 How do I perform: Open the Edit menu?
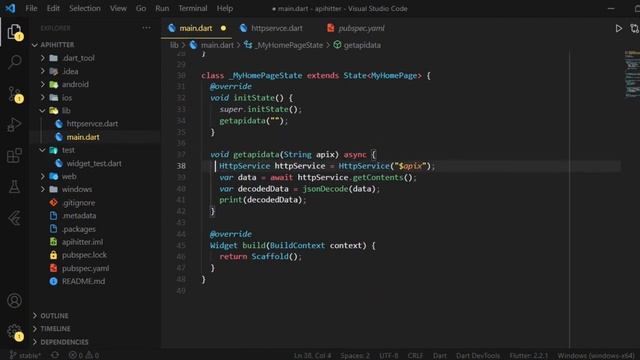53,8
